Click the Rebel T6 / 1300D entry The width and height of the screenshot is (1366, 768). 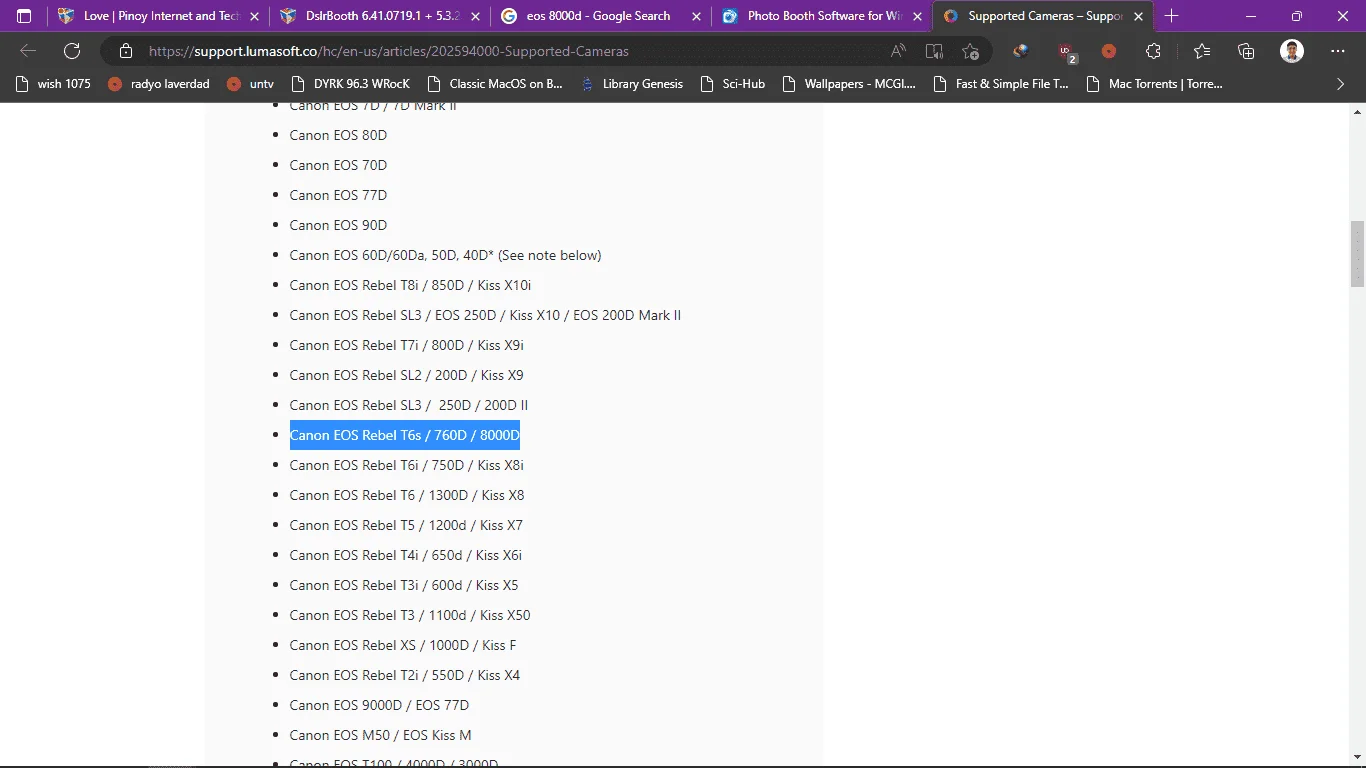point(407,495)
